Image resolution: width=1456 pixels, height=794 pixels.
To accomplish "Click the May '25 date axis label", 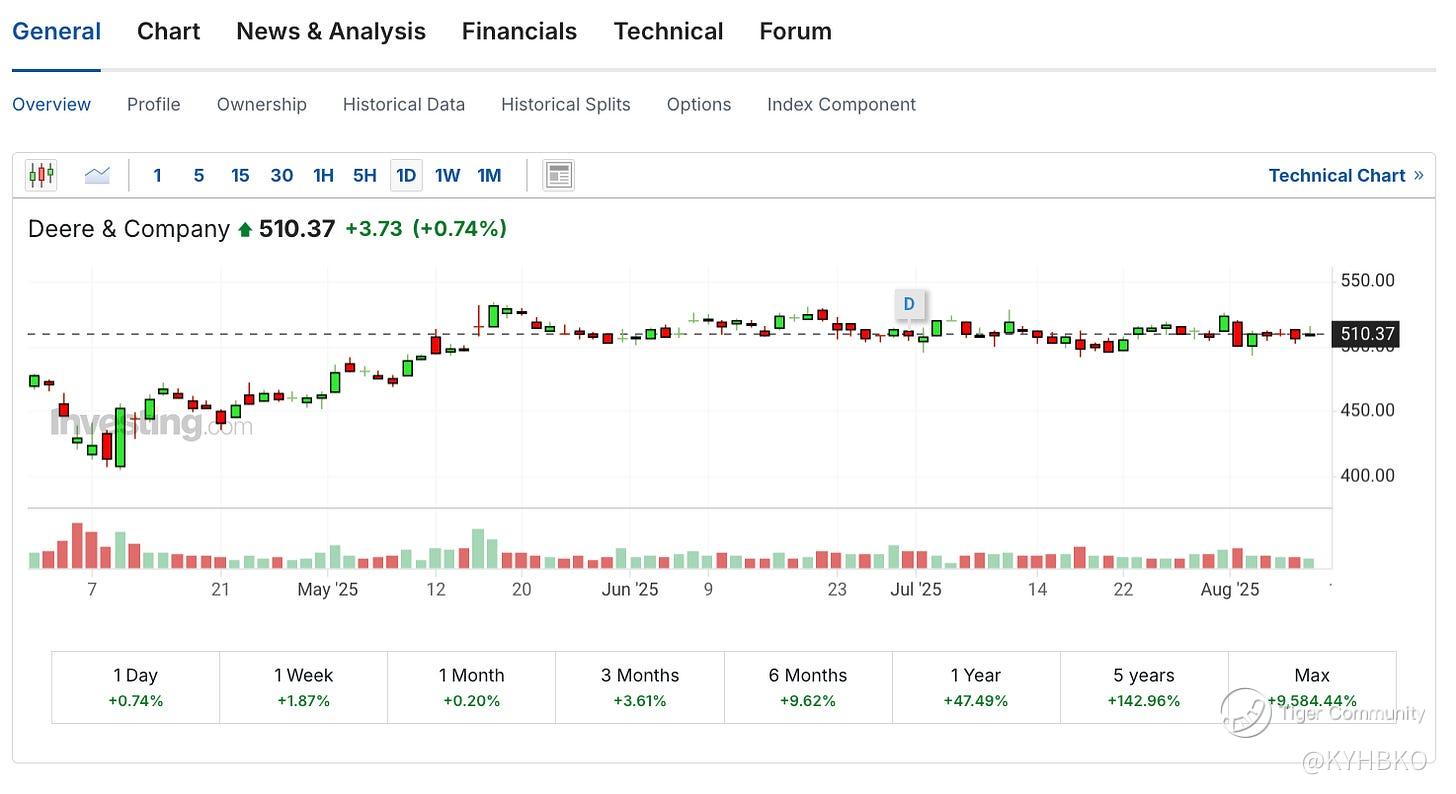I will (x=328, y=589).
